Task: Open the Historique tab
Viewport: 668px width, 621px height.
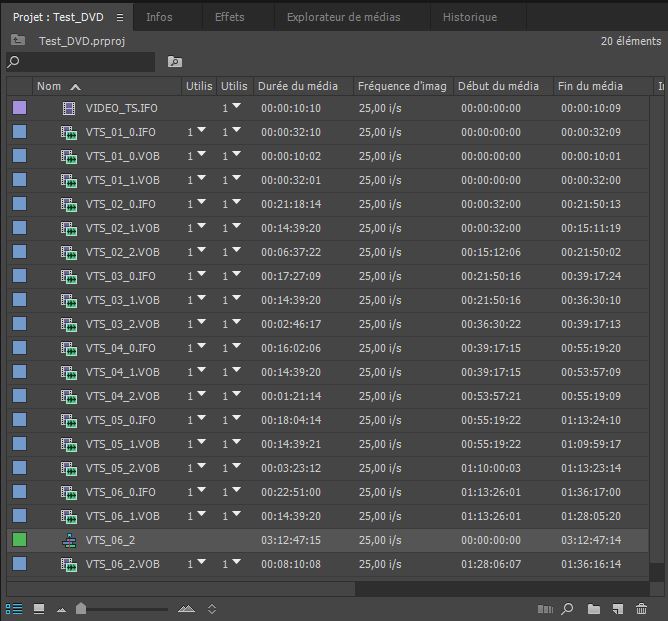Action: pyautogui.click(x=469, y=17)
